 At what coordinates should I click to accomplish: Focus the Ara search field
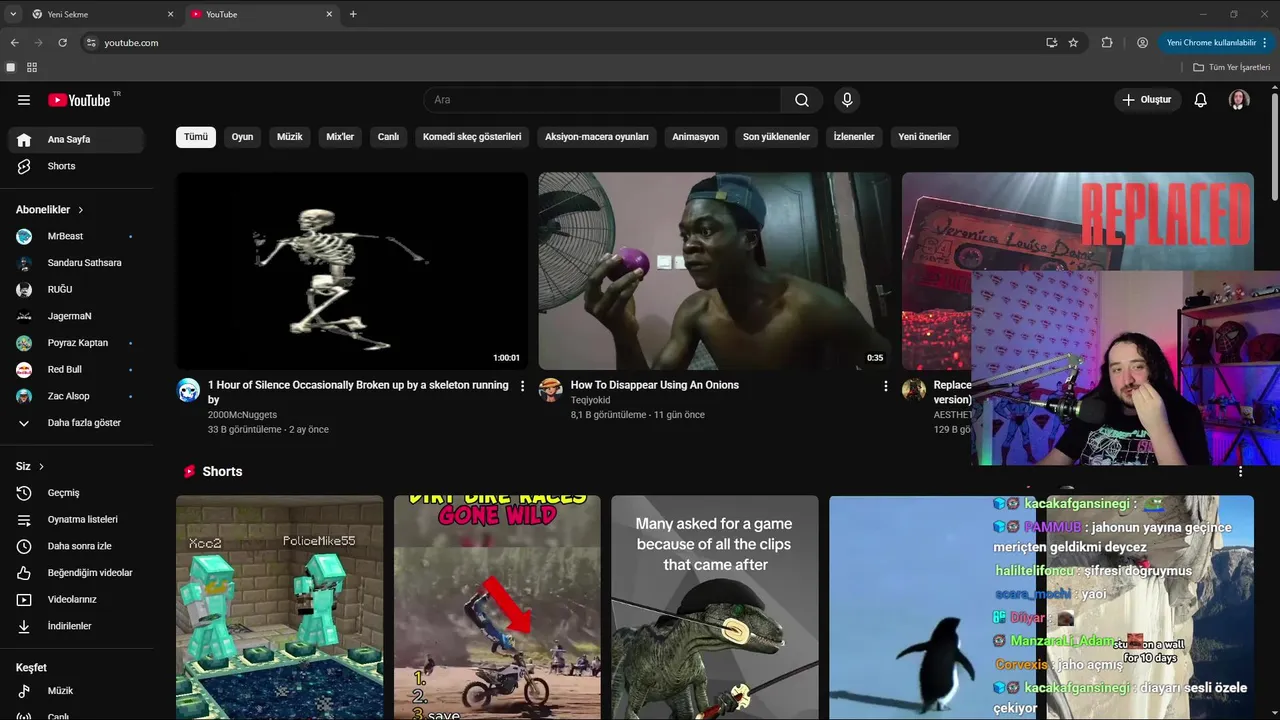(x=603, y=100)
